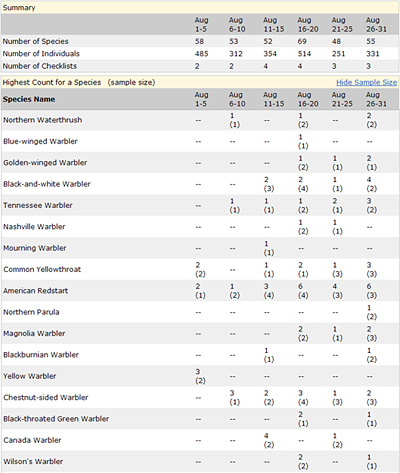Click the Magnolia Warbler species name

pyautogui.click(x=34, y=333)
